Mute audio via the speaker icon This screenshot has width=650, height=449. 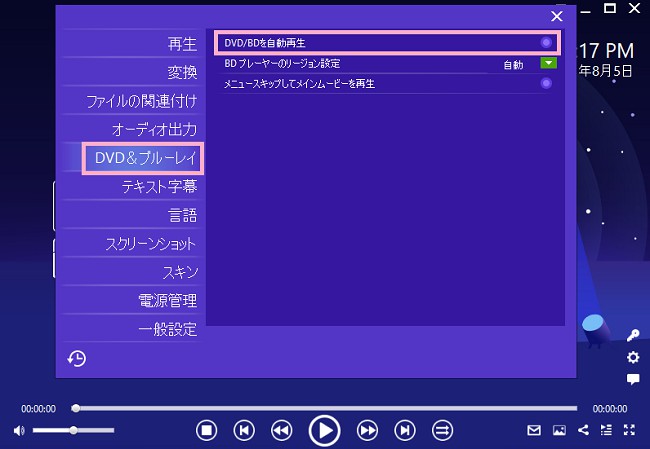click(19, 430)
